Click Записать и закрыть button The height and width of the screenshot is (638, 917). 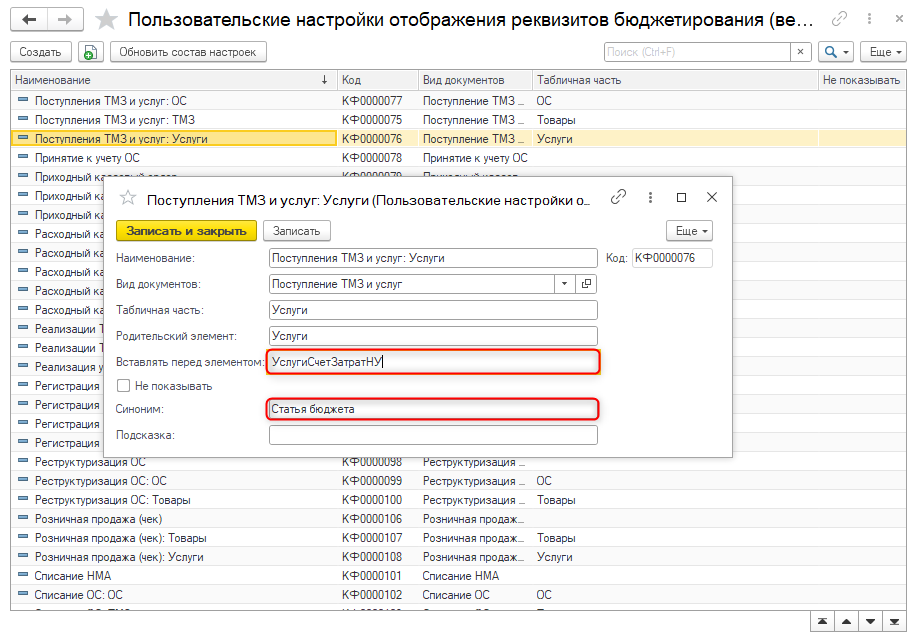point(186,231)
